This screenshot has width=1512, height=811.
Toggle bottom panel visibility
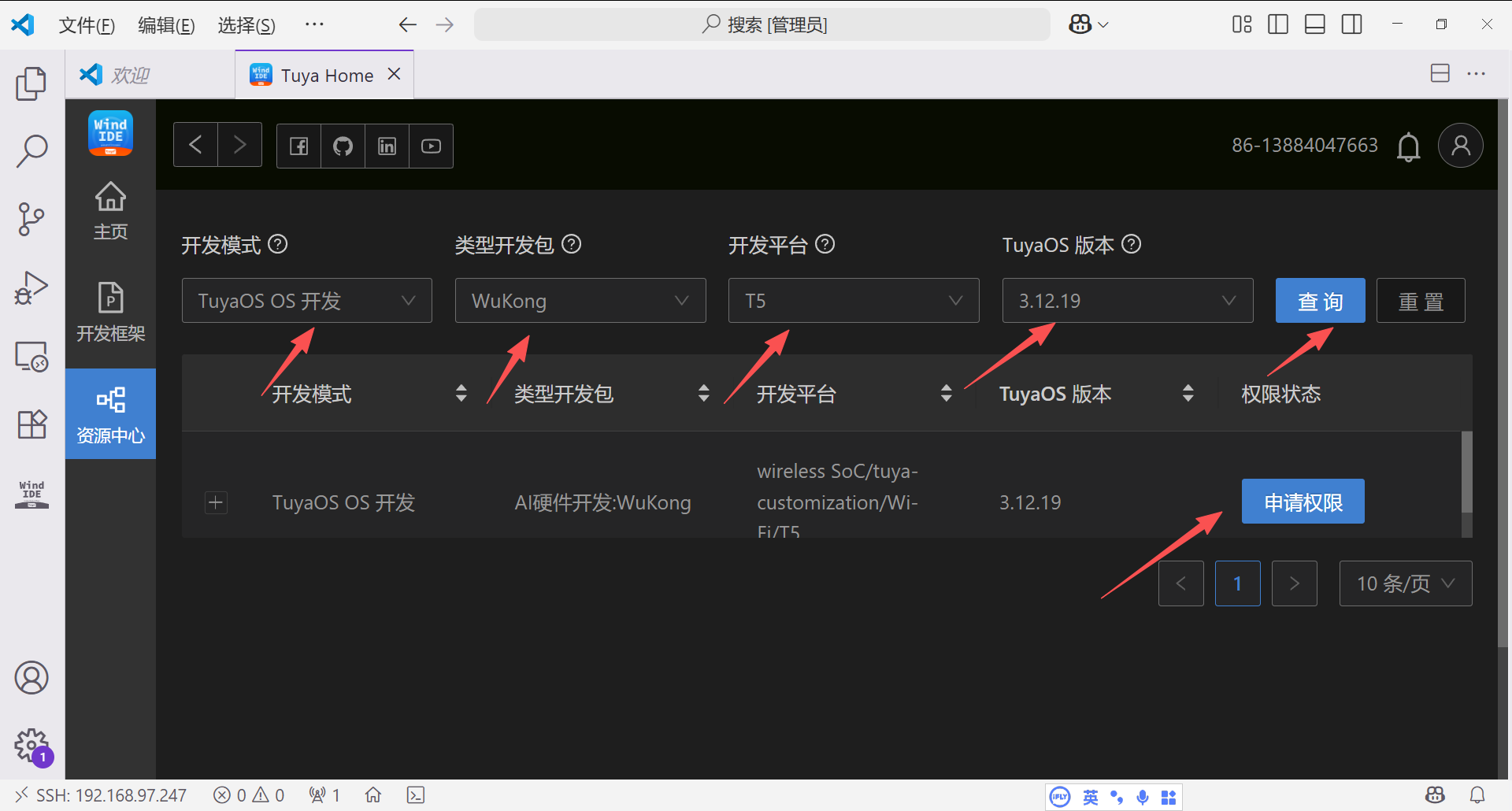tap(1315, 24)
